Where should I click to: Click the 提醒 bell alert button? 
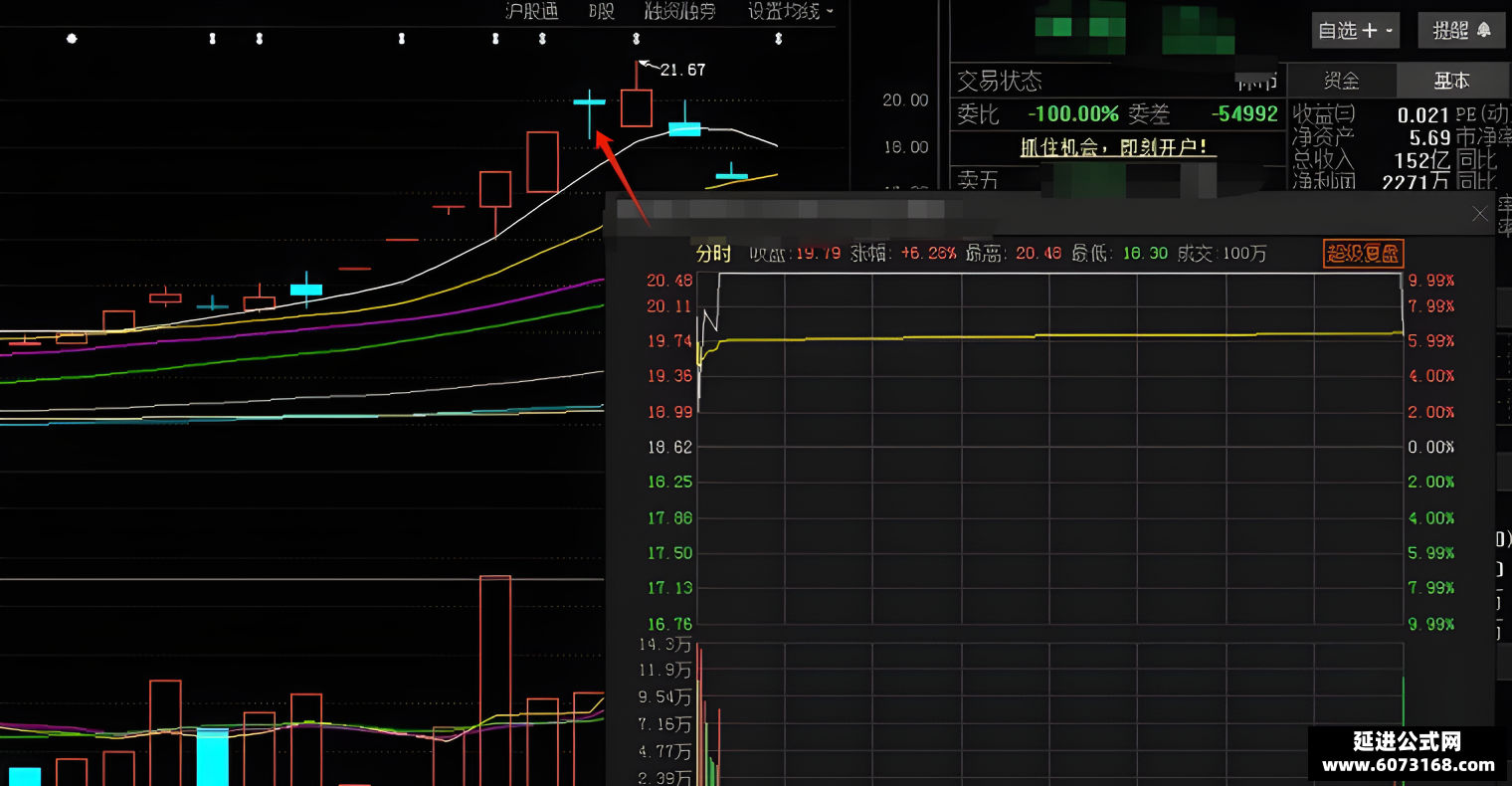pyautogui.click(x=1462, y=31)
